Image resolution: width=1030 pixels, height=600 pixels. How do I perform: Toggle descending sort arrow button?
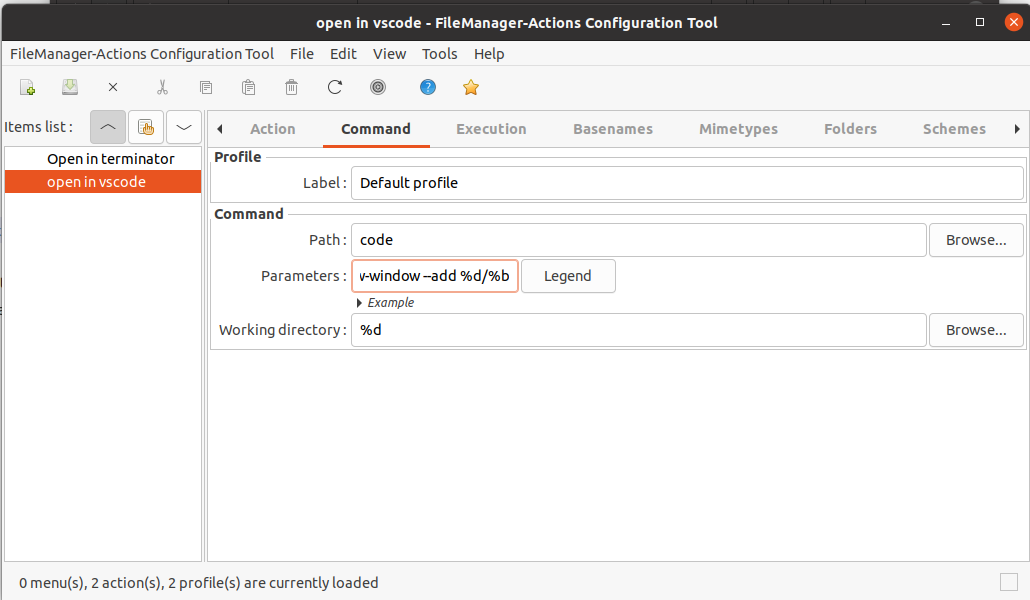pos(184,127)
